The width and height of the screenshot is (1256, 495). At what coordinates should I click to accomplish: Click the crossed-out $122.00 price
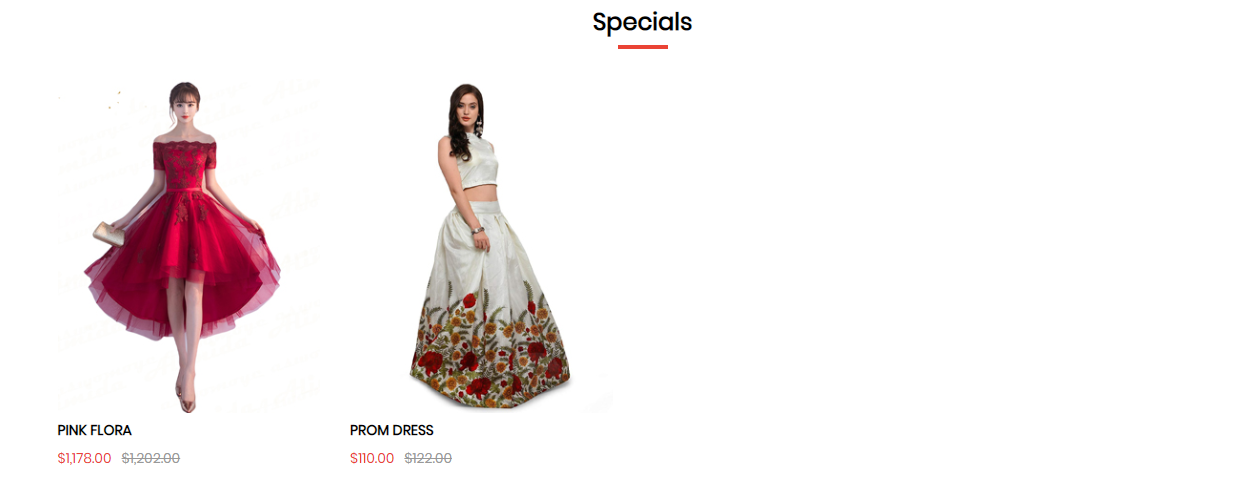(x=428, y=459)
